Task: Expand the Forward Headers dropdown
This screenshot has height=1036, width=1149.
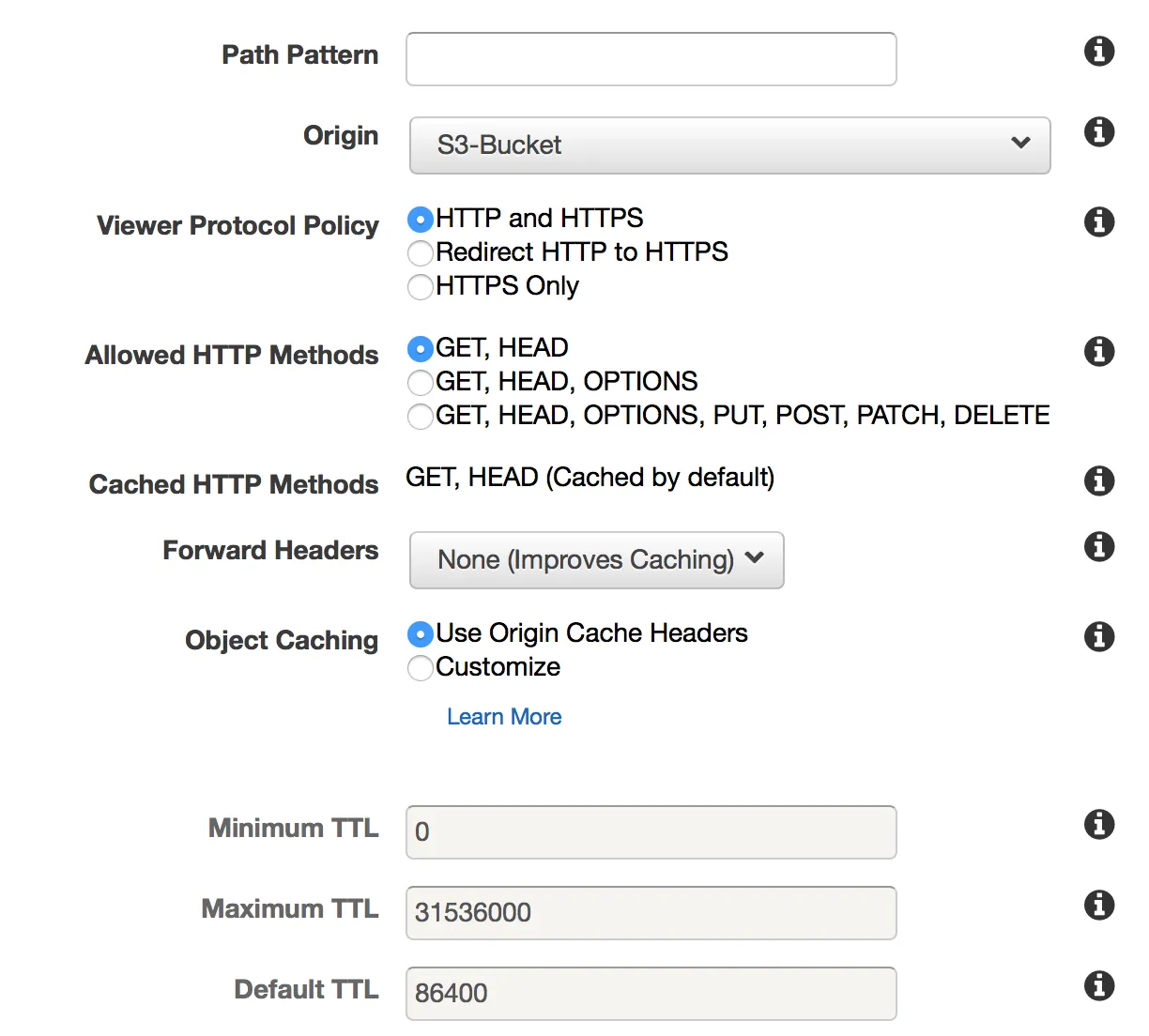Action: (x=596, y=560)
